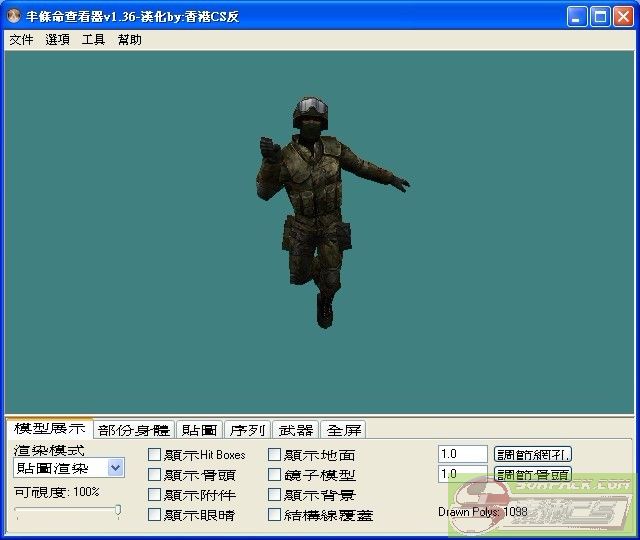Switch to the 序列 tab
This screenshot has height=540, width=640.
tap(247, 430)
